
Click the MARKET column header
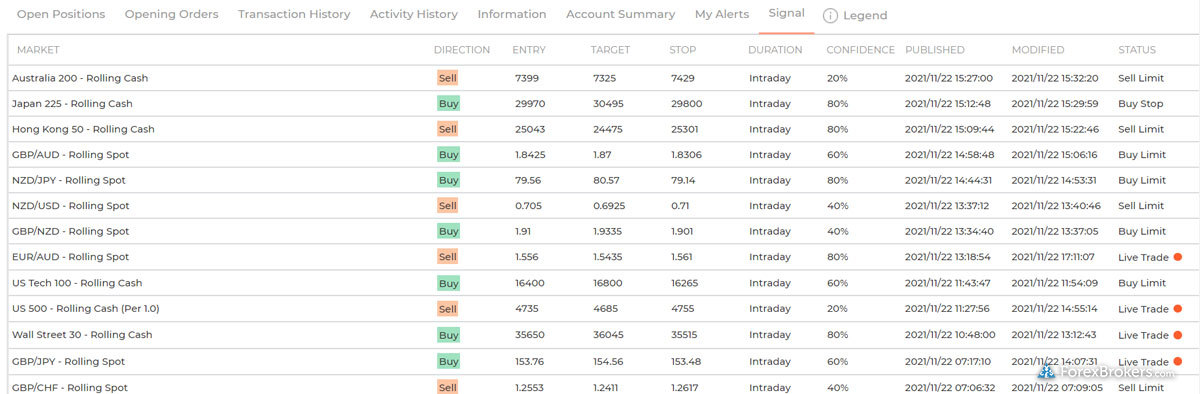(x=38, y=50)
